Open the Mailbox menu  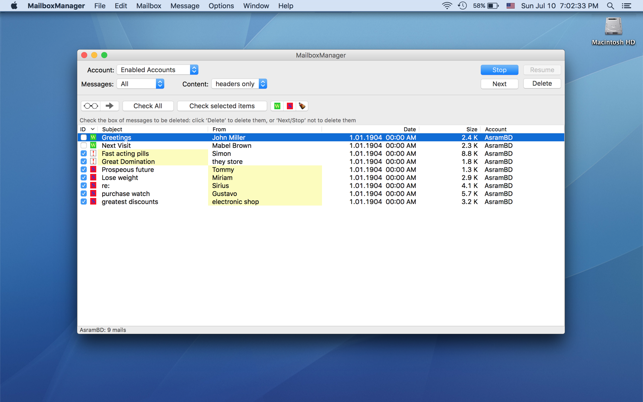(148, 6)
